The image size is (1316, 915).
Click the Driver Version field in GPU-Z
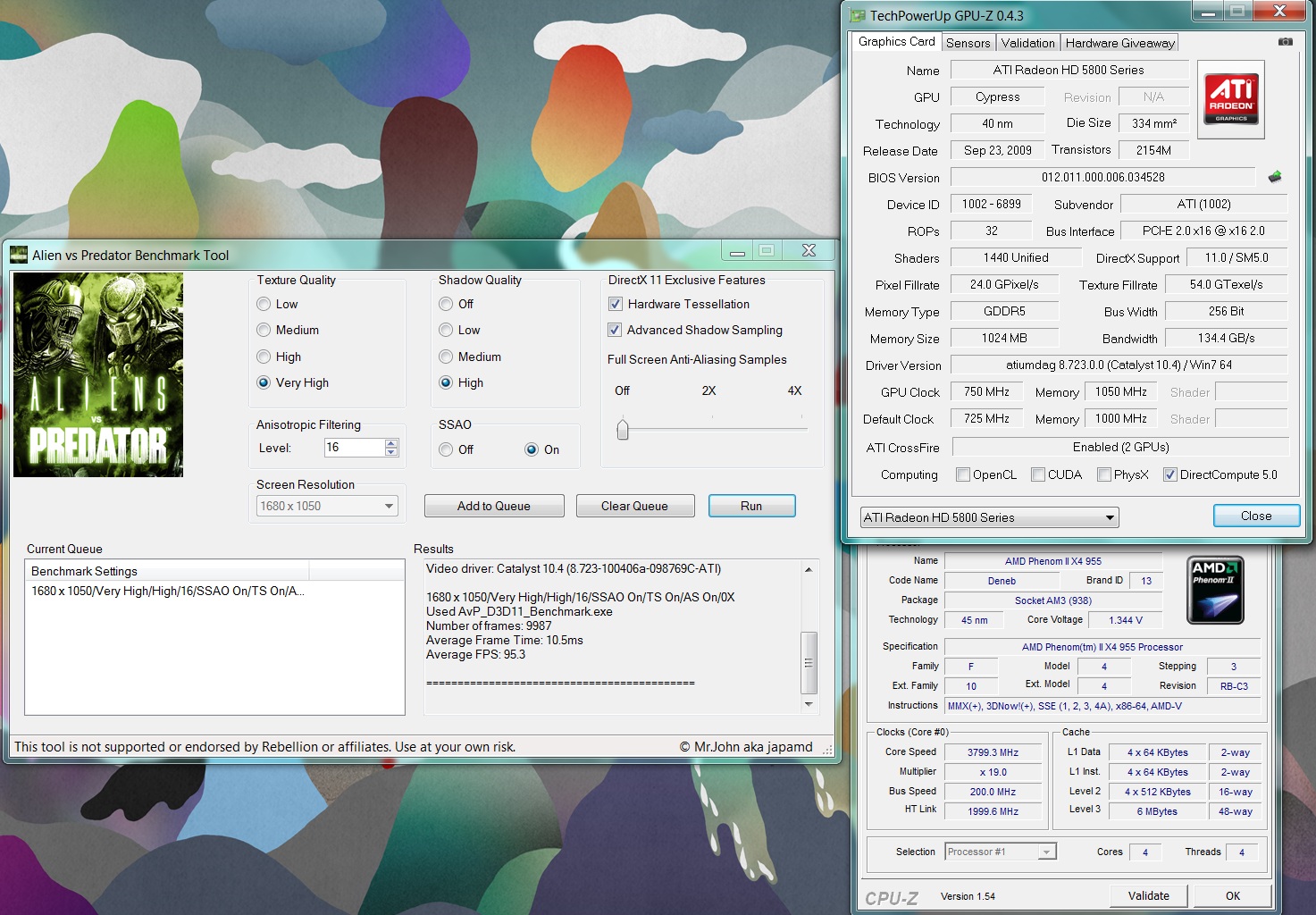(x=1119, y=365)
